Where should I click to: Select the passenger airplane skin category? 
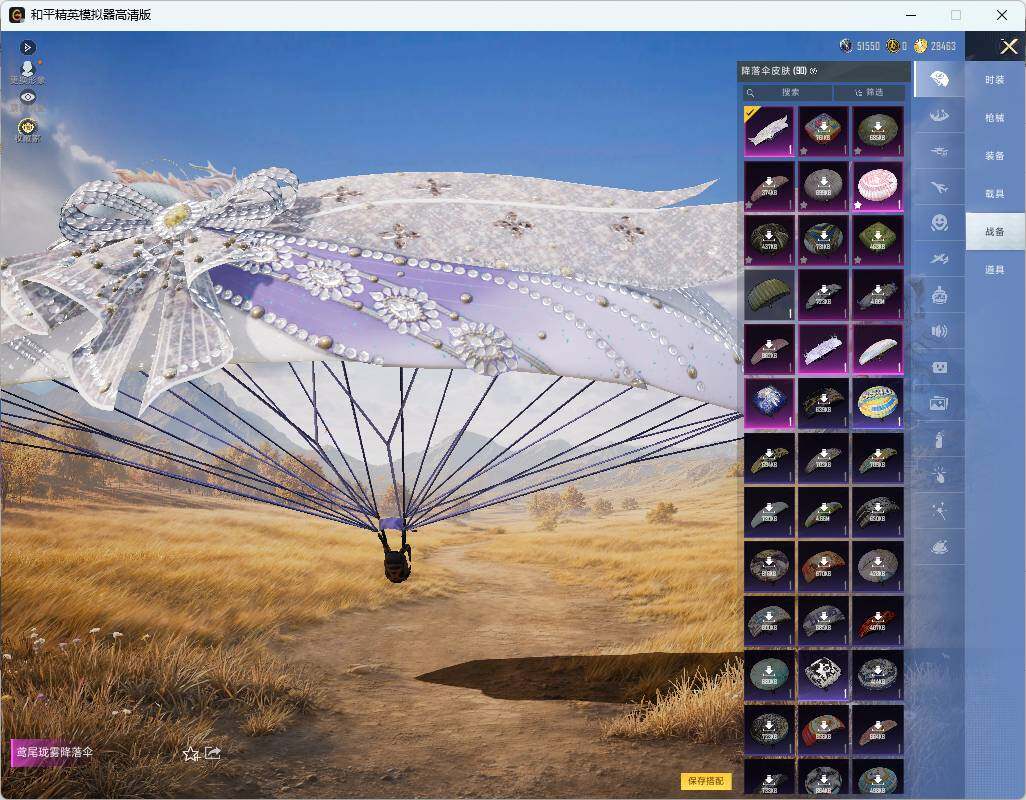pyautogui.click(x=939, y=188)
